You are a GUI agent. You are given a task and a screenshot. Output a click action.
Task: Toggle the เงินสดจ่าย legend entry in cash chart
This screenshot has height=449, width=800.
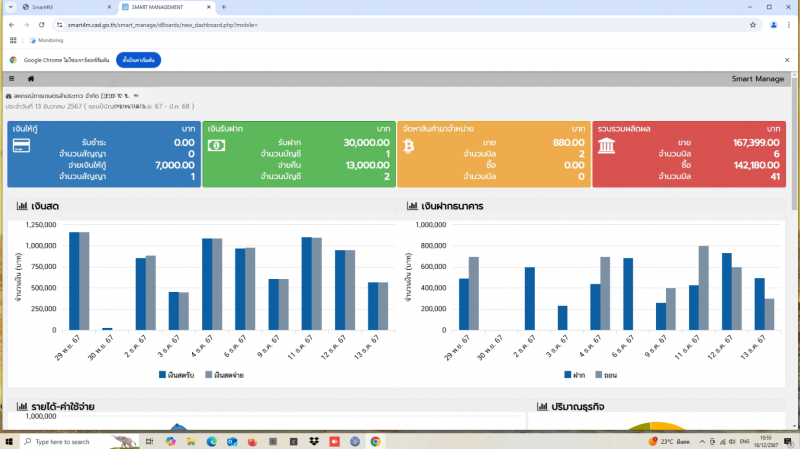pos(224,375)
